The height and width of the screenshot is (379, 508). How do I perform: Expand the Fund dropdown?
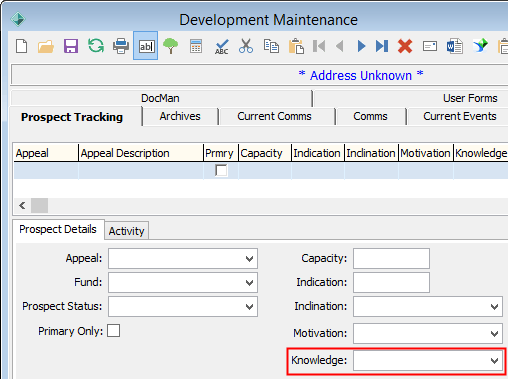249,283
